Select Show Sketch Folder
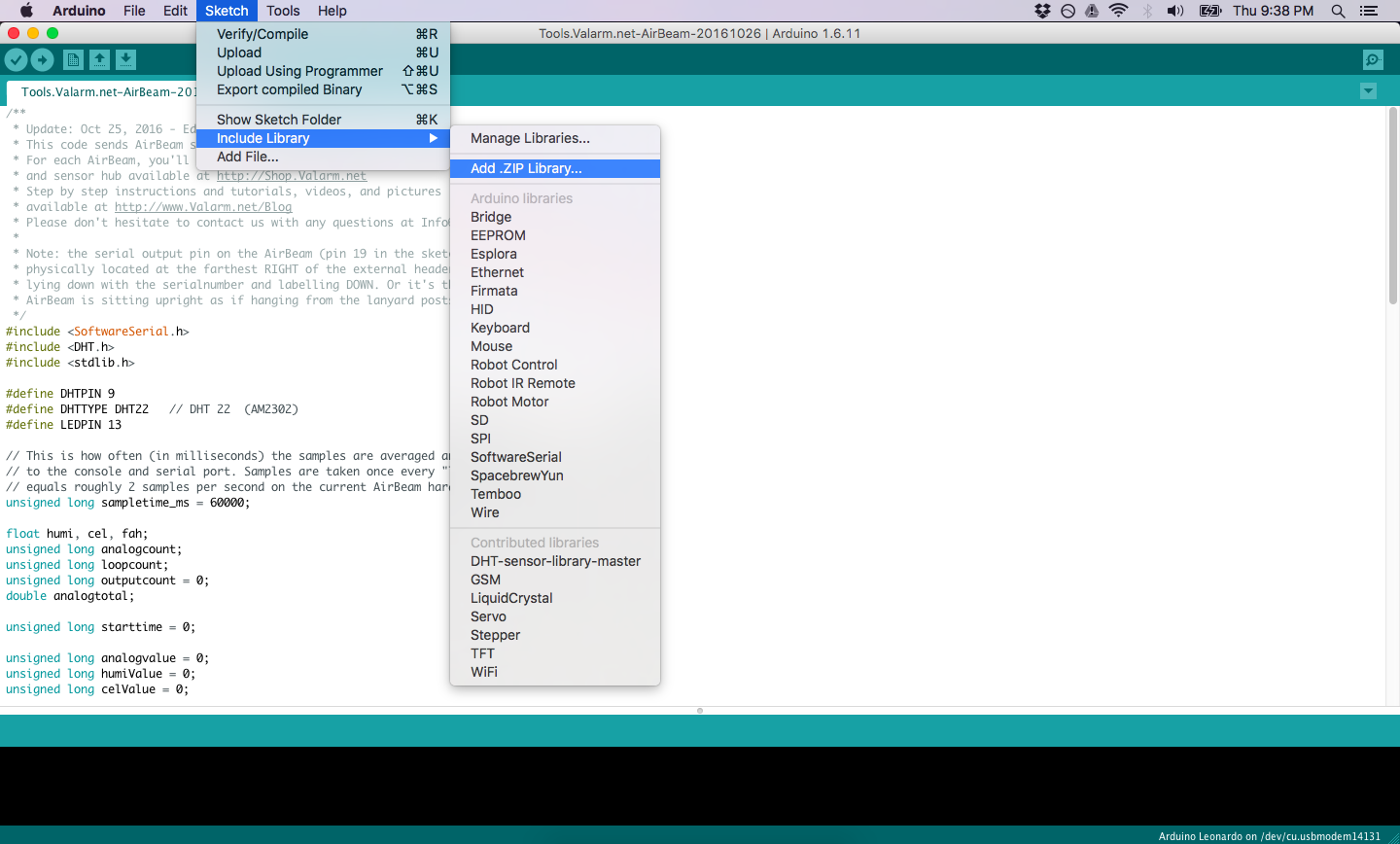Screen dimensions: 1400x844 point(323,120)
